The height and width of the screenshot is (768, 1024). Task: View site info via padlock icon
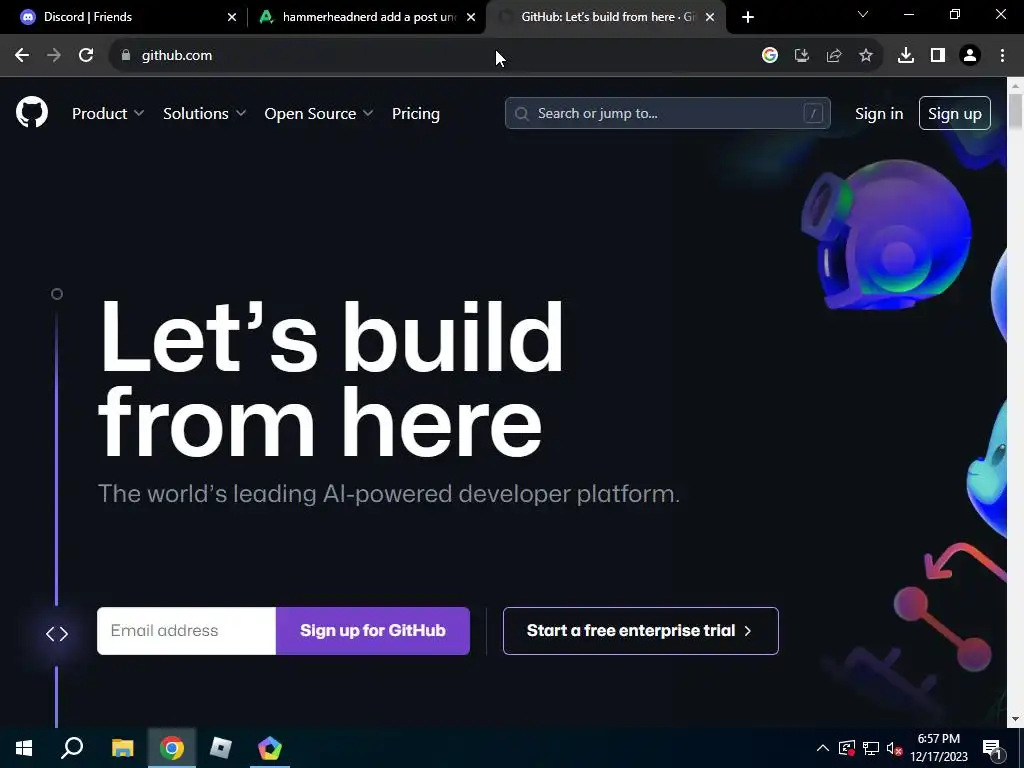[x=126, y=56]
